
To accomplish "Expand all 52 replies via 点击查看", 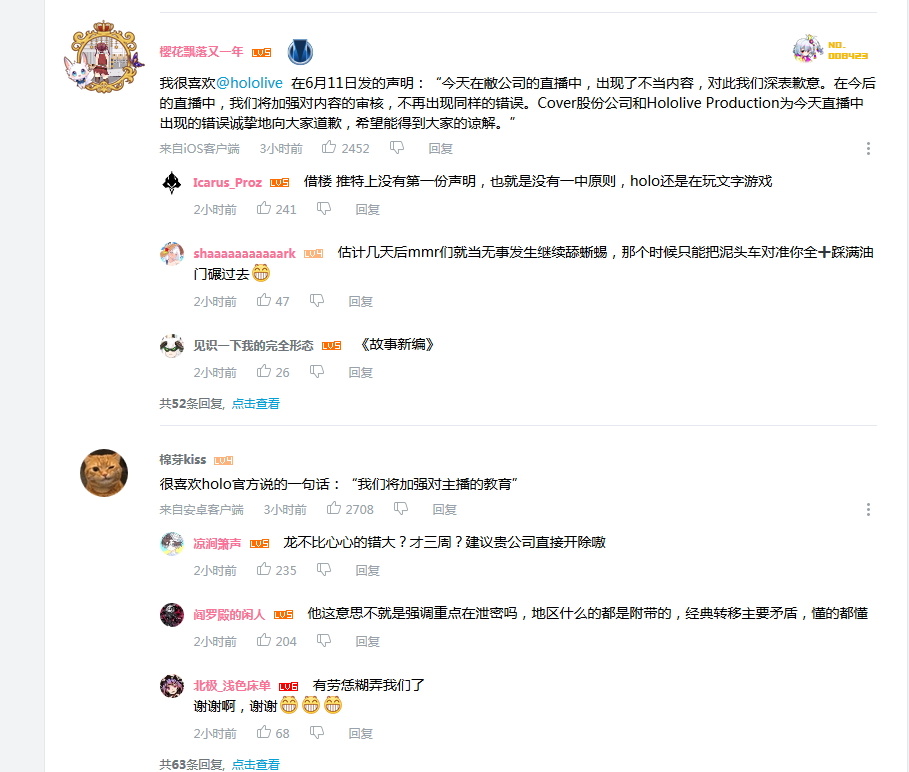I will point(256,403).
